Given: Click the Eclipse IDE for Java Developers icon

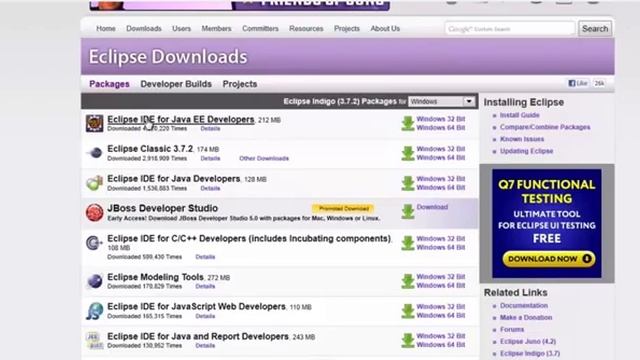Looking at the screenshot, I should tap(94, 183).
